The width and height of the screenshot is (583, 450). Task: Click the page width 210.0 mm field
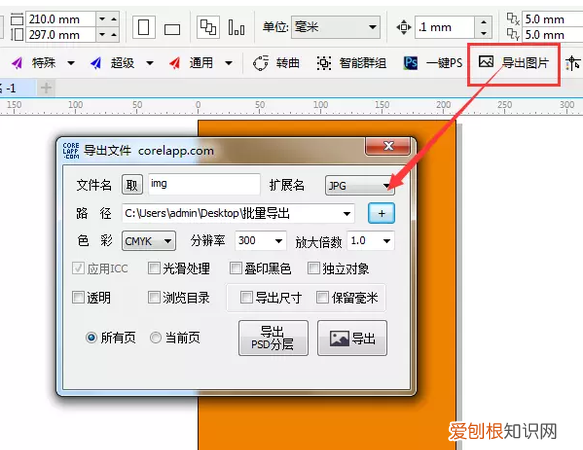click(x=61, y=19)
